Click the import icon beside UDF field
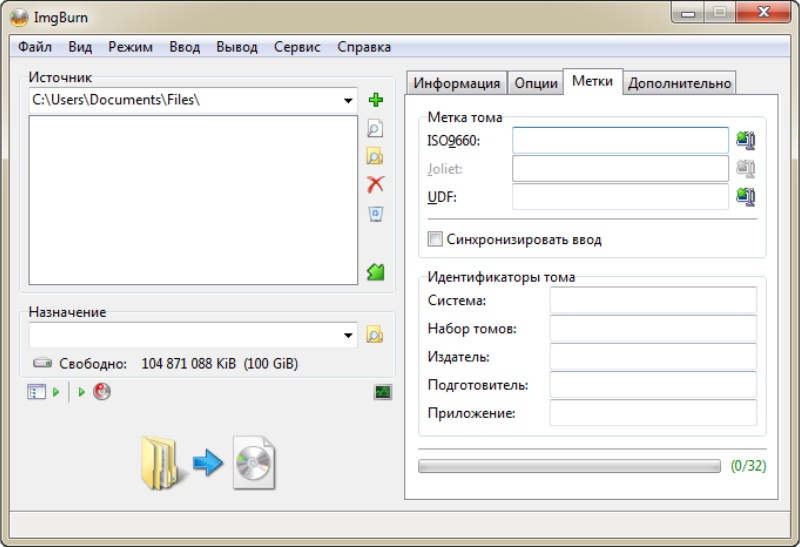Screen dimensions: 800x547 [x=745, y=197]
